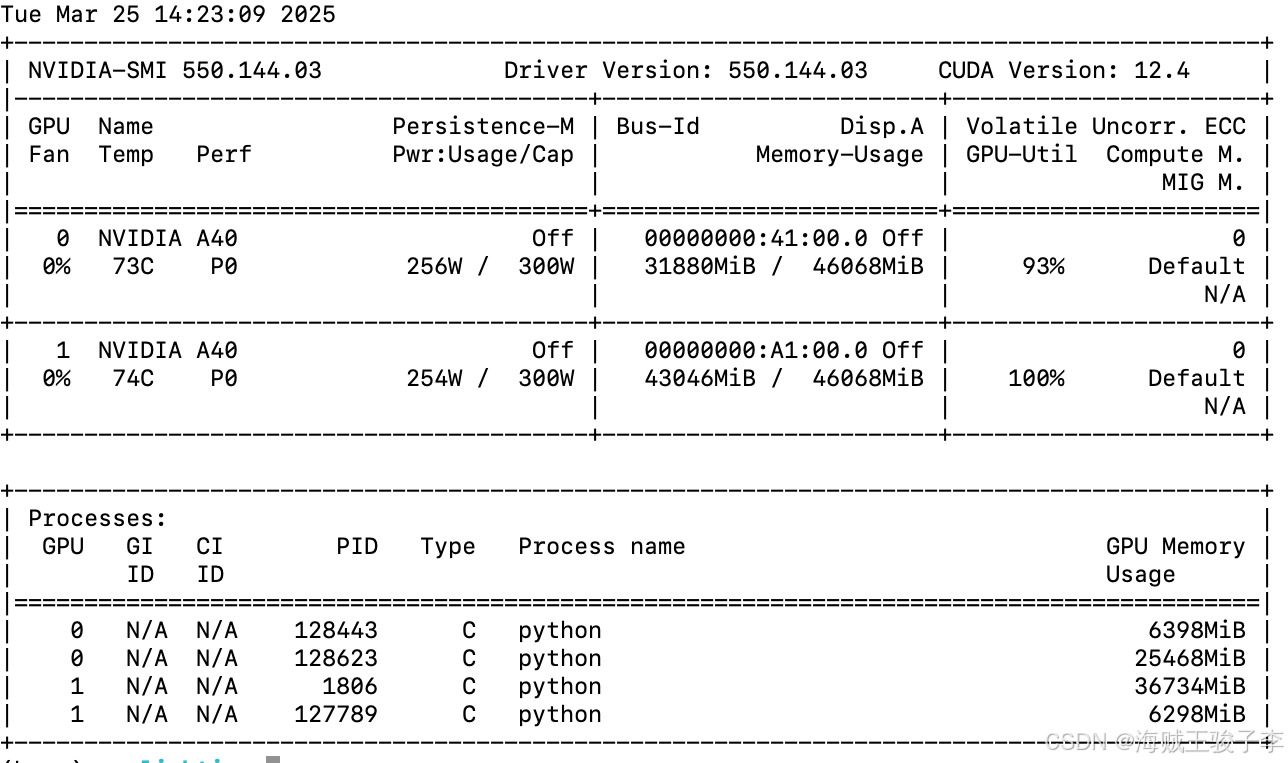Viewport: 1288px width, 763px height.
Task: Select the 256W power usage value
Action: pyautogui.click(x=434, y=267)
